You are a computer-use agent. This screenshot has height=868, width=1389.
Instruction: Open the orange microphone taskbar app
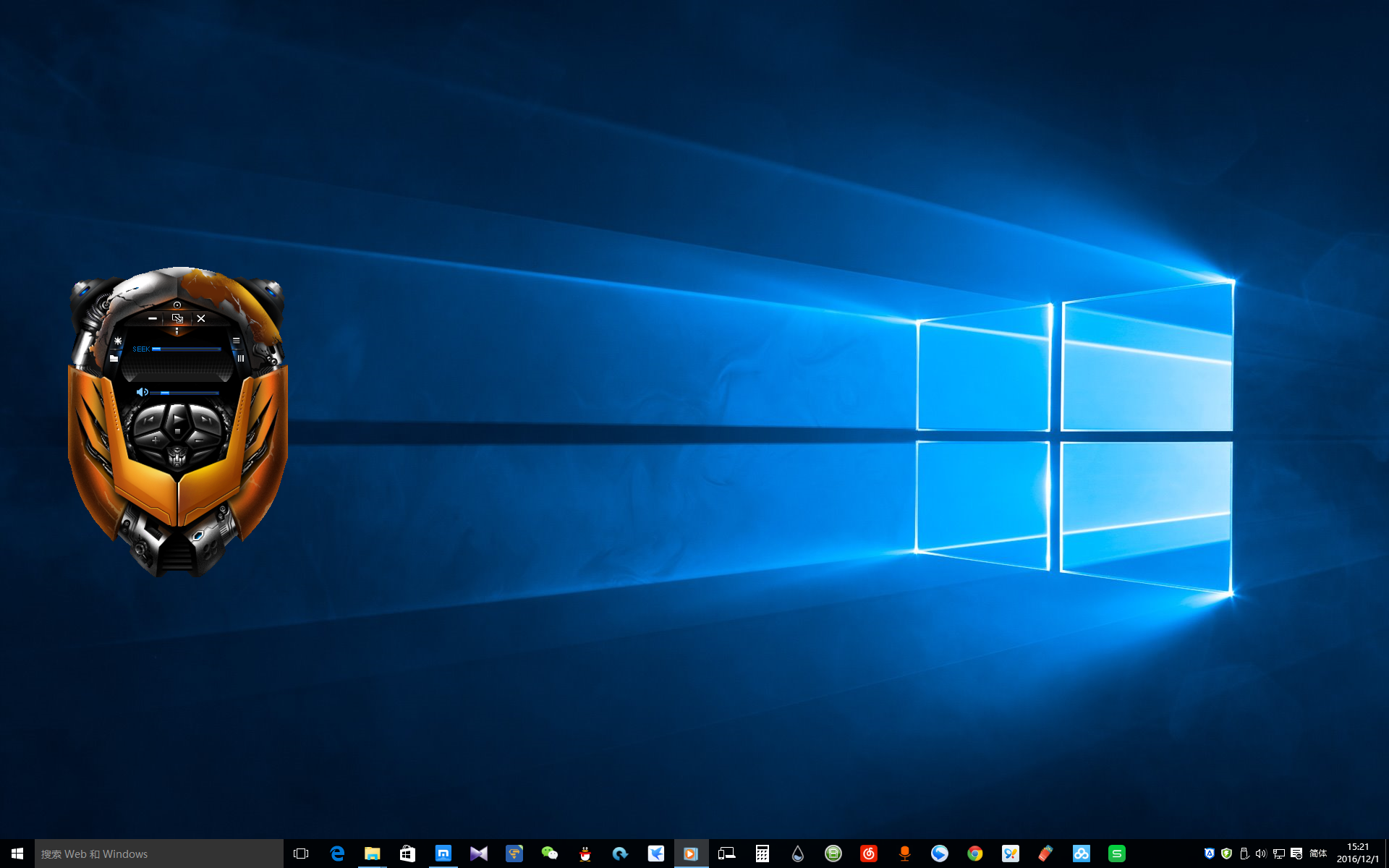click(x=904, y=854)
